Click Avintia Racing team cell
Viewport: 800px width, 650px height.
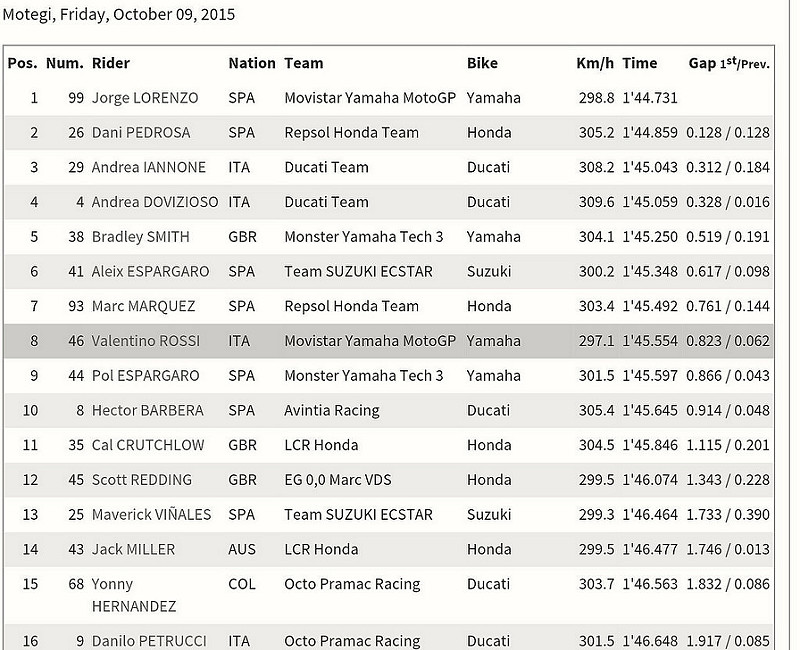[x=332, y=411]
